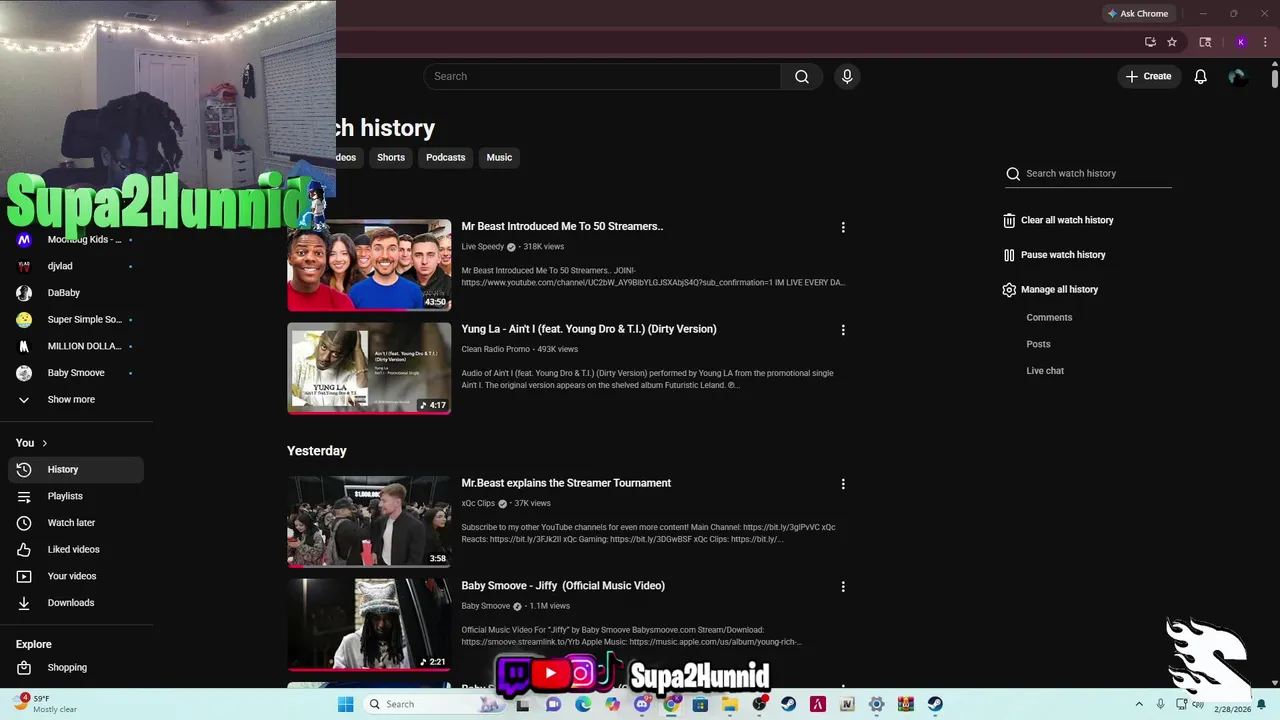Open YouTube notifications bell
The height and width of the screenshot is (720, 1280).
1200,76
